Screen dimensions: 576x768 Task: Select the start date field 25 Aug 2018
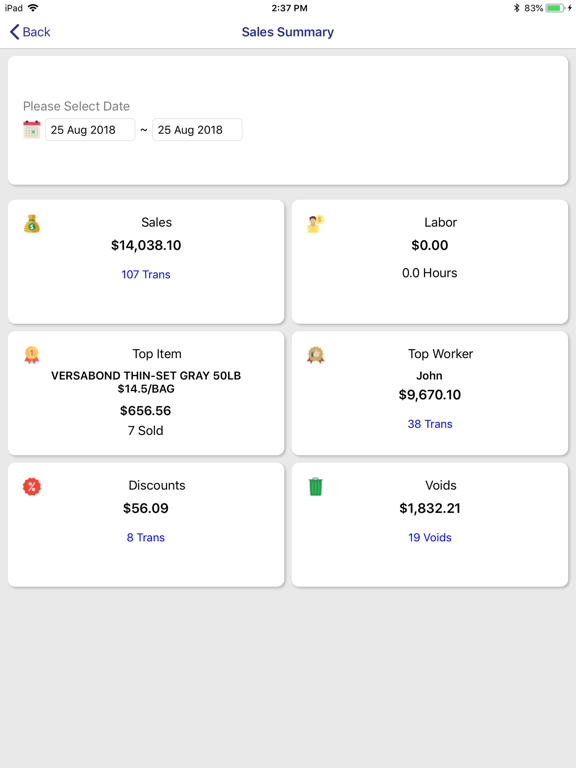pos(90,130)
